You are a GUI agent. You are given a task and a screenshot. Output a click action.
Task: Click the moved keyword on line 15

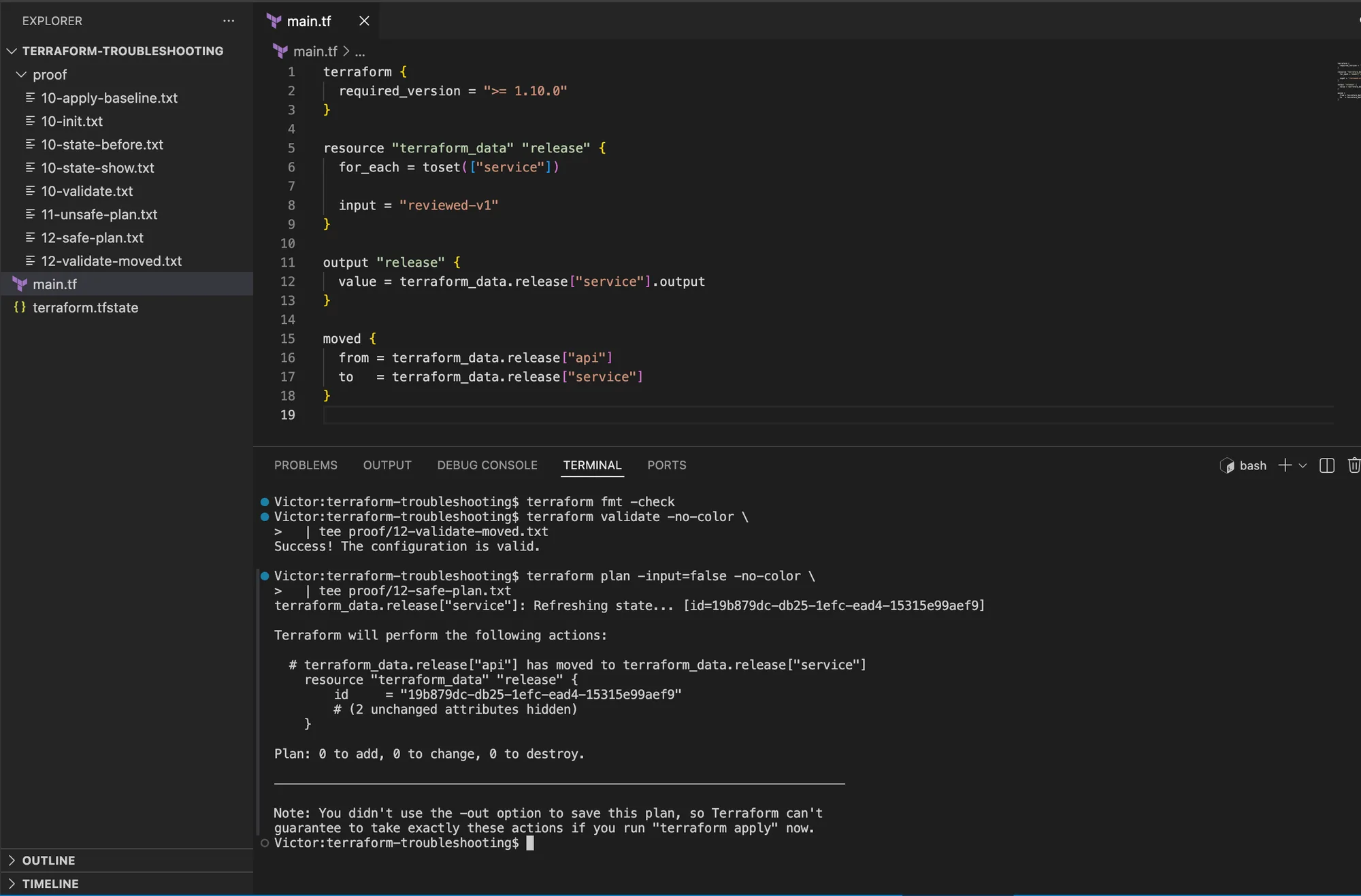tap(342, 339)
